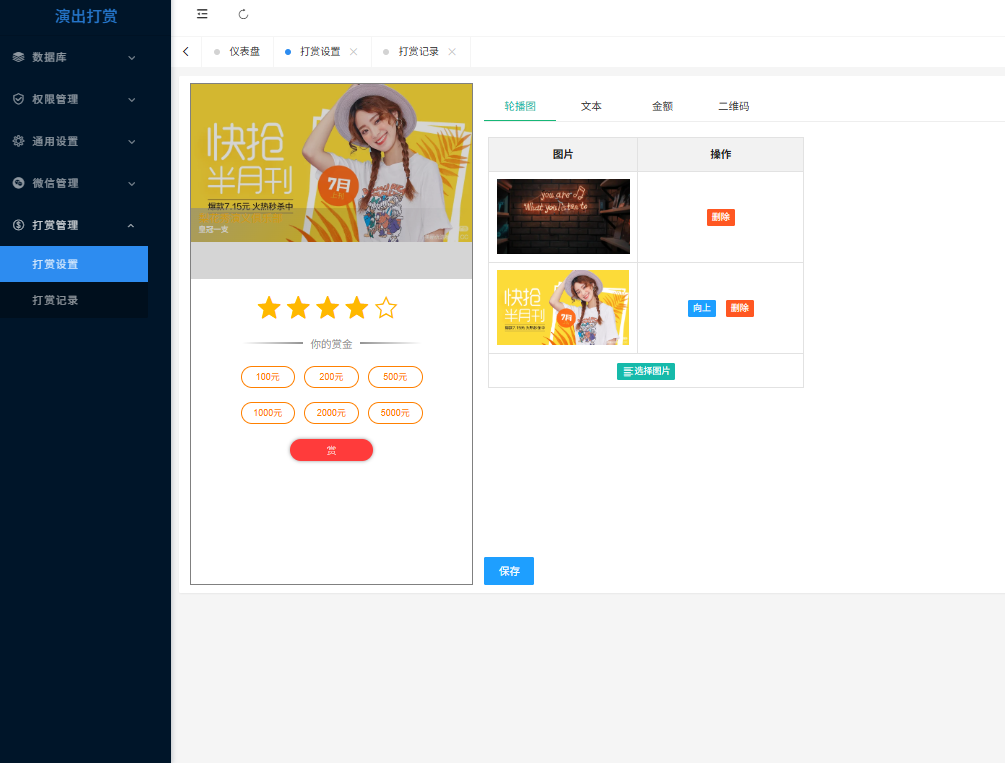Select the 文本 settings tab
1005x763 pixels.
click(591, 106)
